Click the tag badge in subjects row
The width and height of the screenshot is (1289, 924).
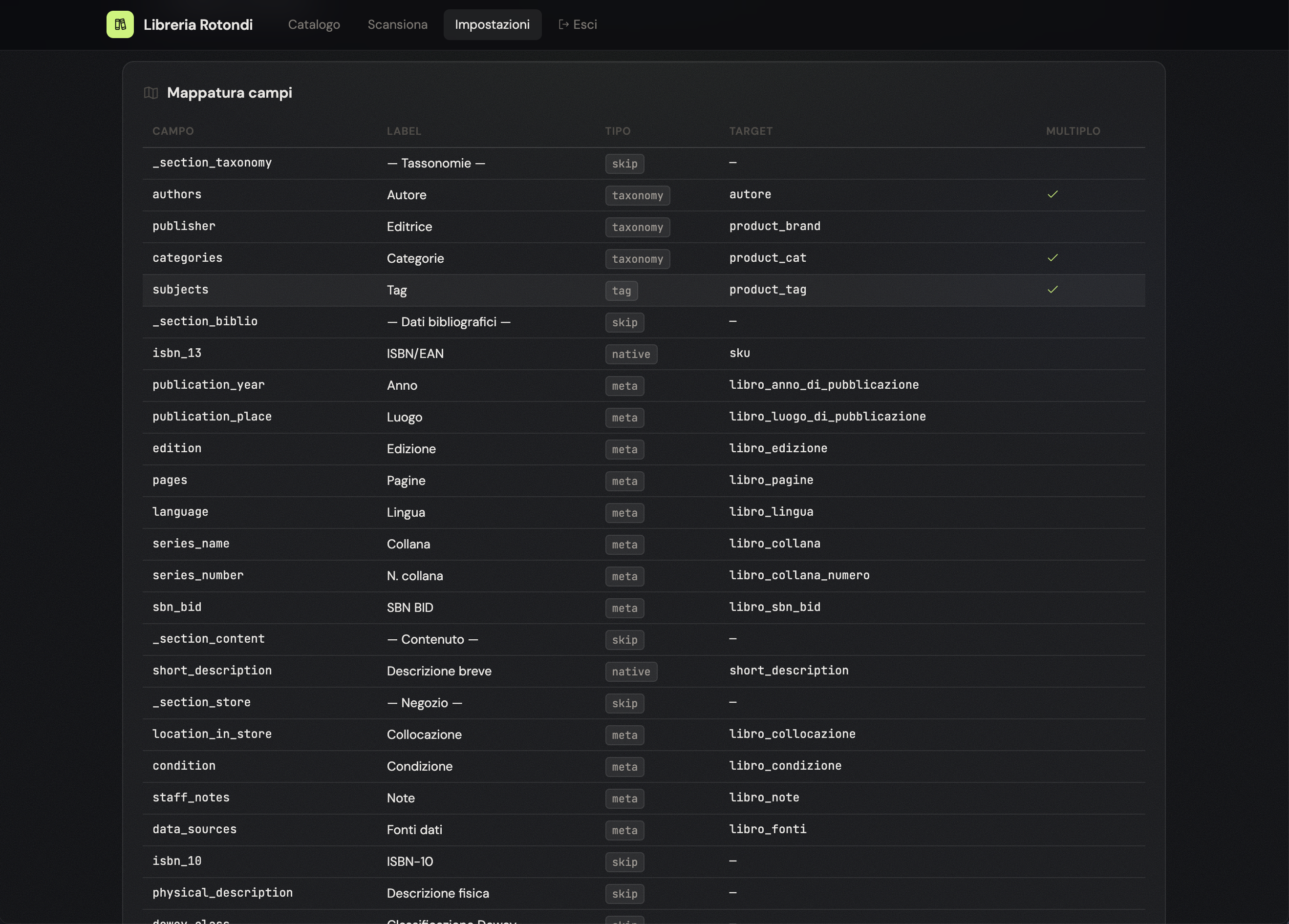(621, 291)
